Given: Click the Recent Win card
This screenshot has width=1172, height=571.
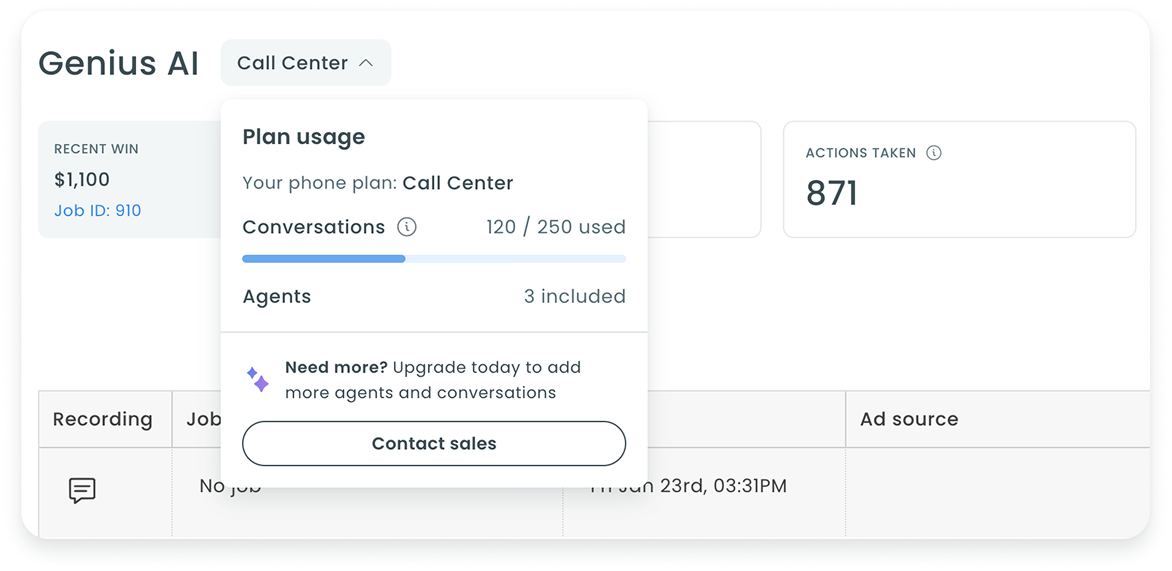Looking at the screenshot, I should [130, 179].
